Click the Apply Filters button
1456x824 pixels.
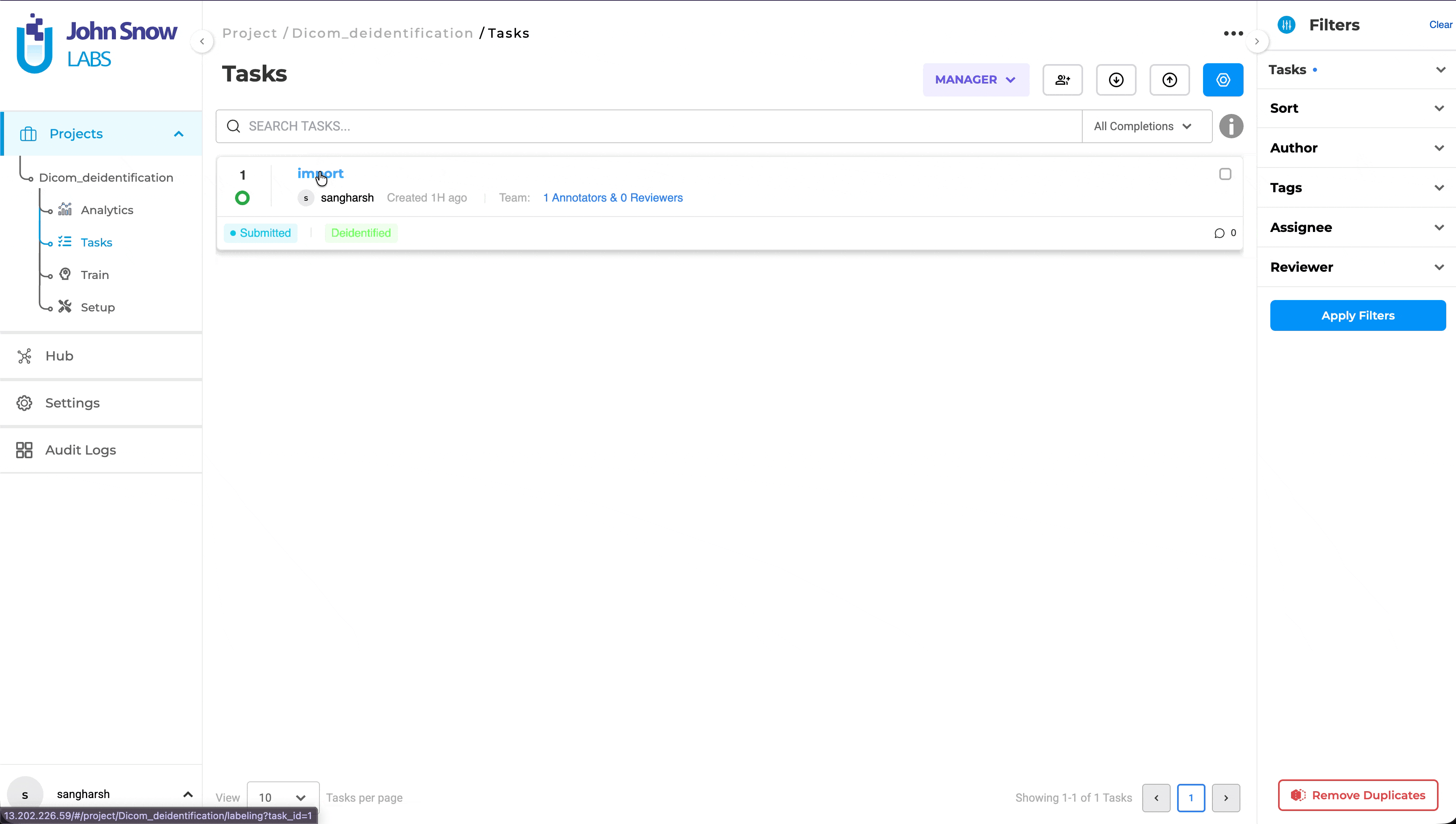[x=1358, y=316]
